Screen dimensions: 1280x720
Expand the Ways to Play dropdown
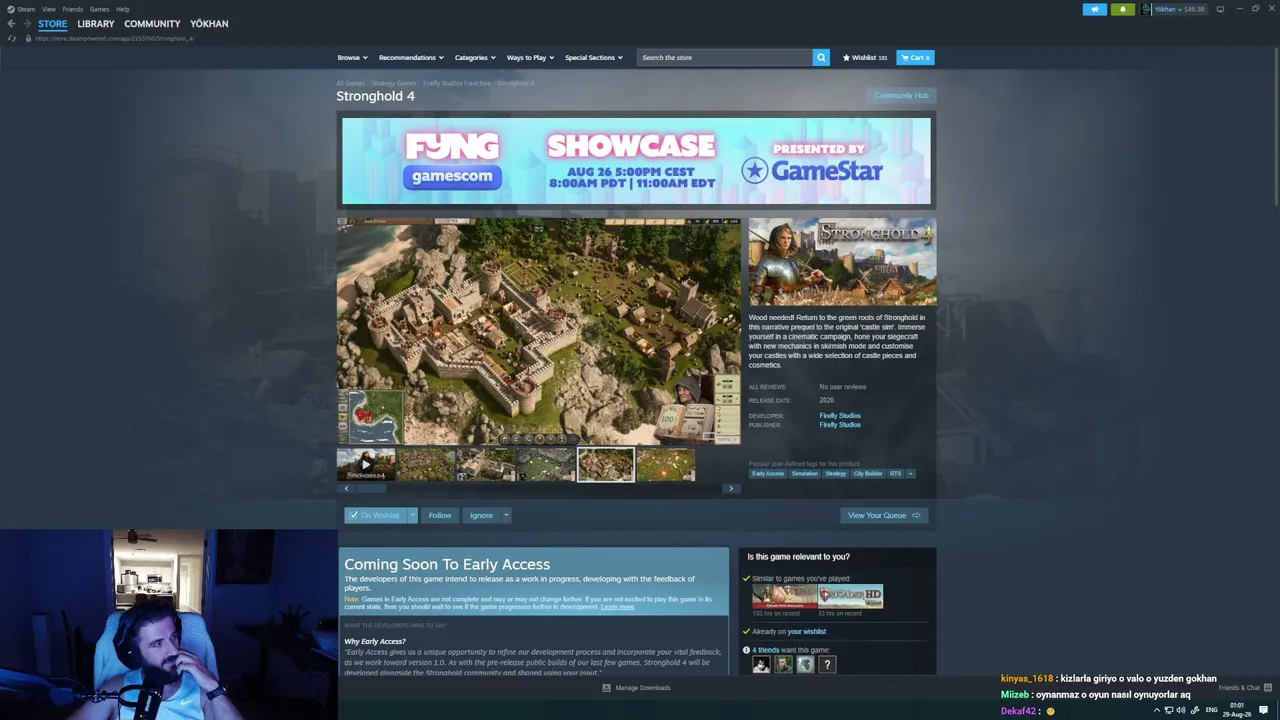click(x=530, y=58)
